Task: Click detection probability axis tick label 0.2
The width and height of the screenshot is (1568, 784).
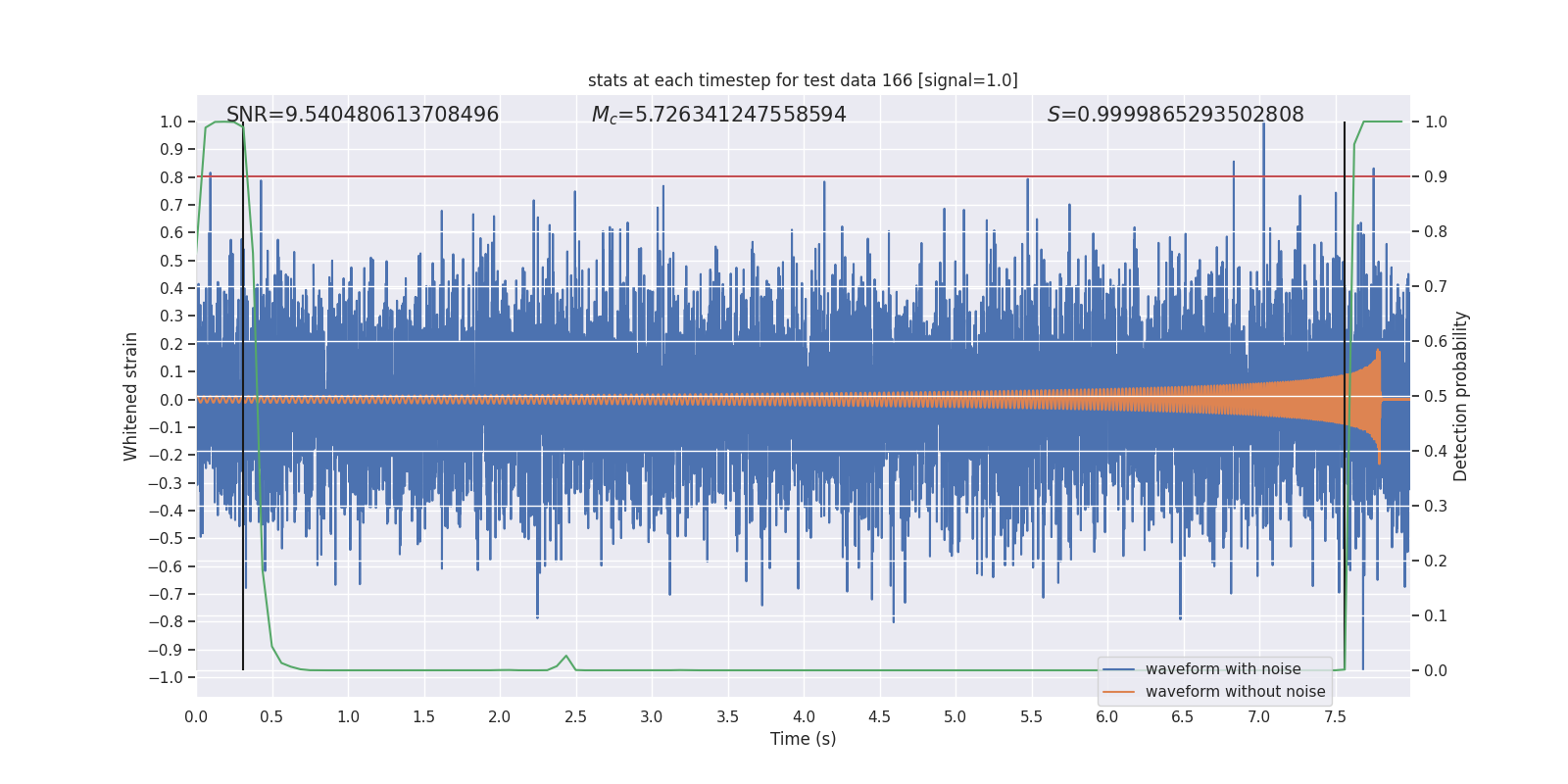Action: click(1436, 561)
